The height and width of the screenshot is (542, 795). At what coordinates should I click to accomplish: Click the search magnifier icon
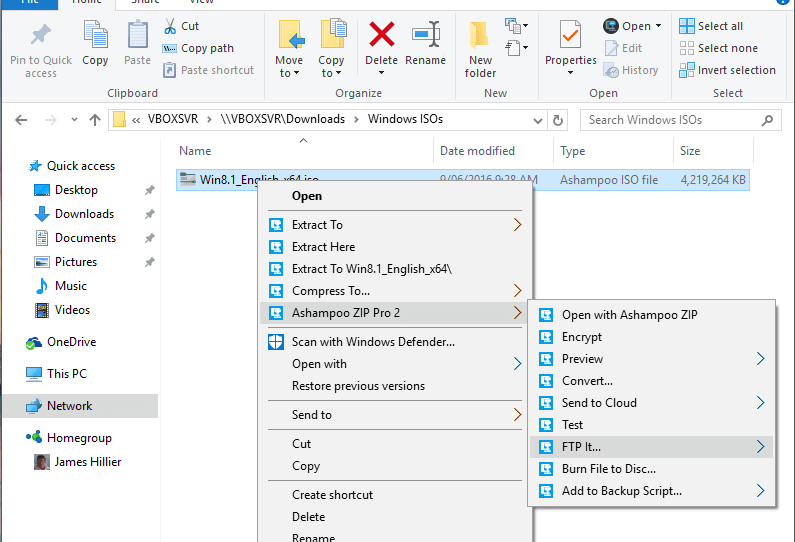pyautogui.click(x=767, y=120)
